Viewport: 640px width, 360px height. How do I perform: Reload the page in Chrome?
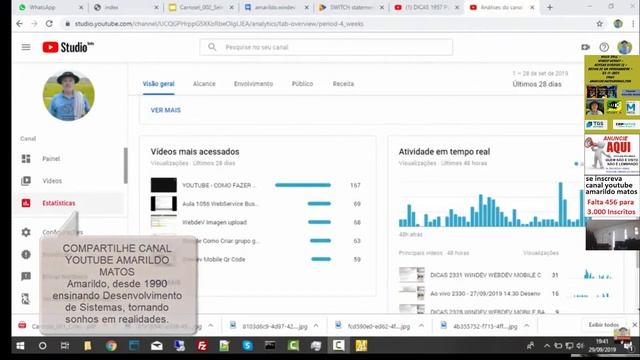[49, 24]
